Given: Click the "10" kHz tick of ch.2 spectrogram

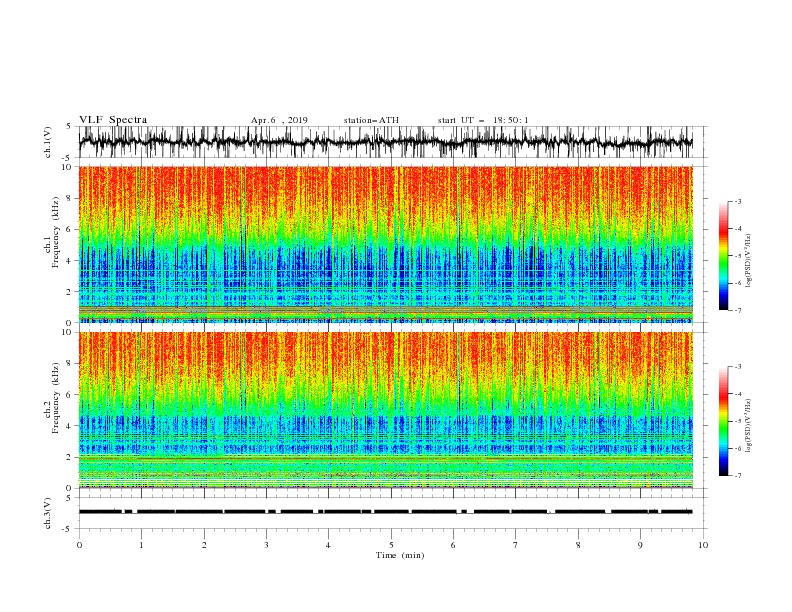Looking at the screenshot, I should click(69, 333).
